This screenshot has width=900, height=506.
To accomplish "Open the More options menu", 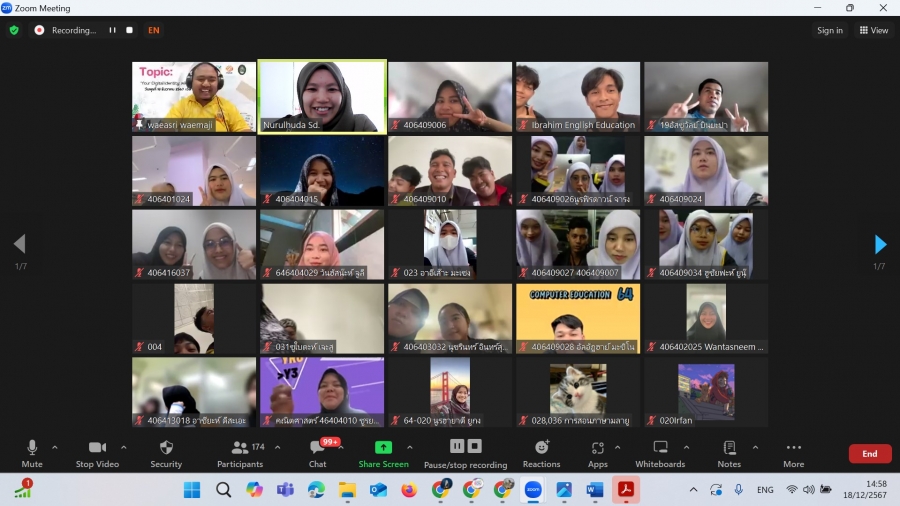I will pos(793,452).
